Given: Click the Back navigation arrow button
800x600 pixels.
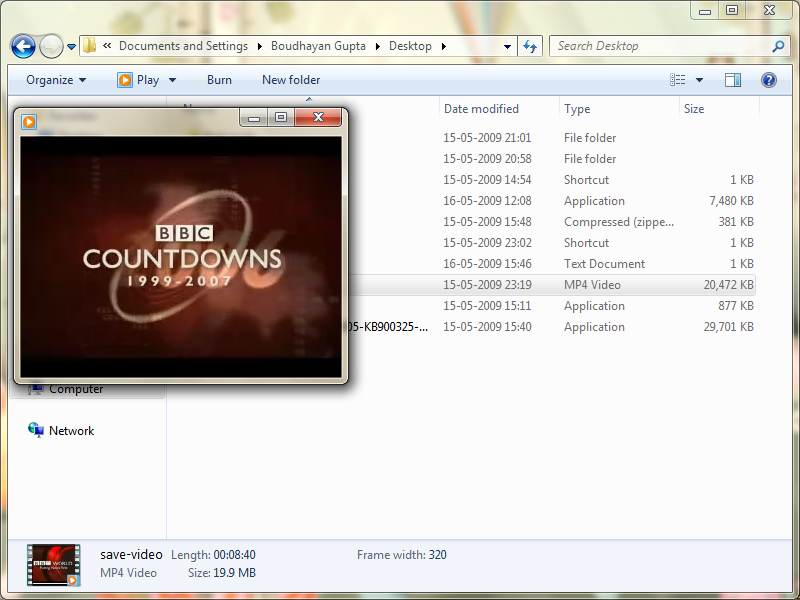Looking at the screenshot, I should [x=23, y=46].
